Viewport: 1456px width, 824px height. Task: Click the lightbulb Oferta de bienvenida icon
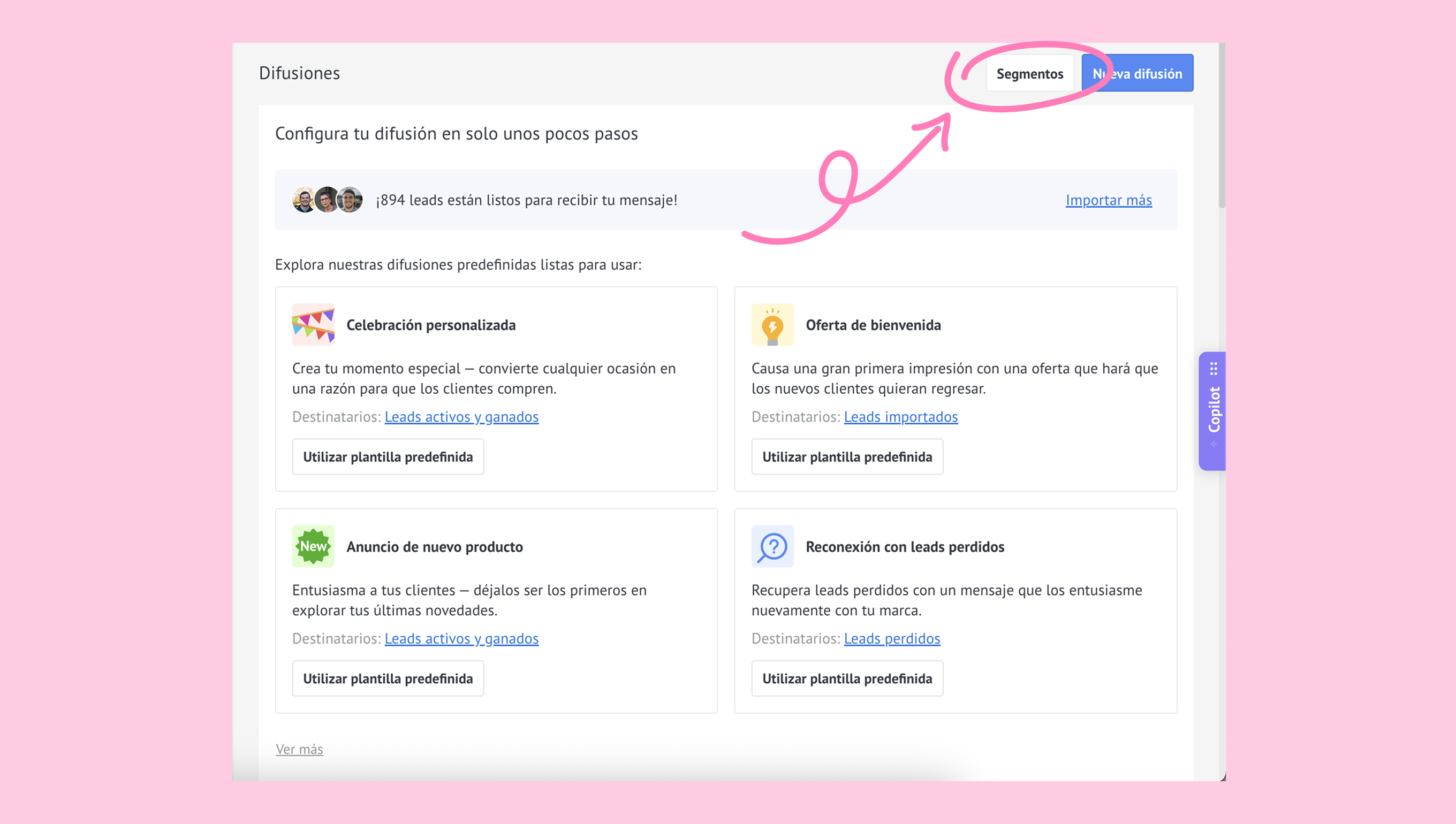click(x=772, y=324)
